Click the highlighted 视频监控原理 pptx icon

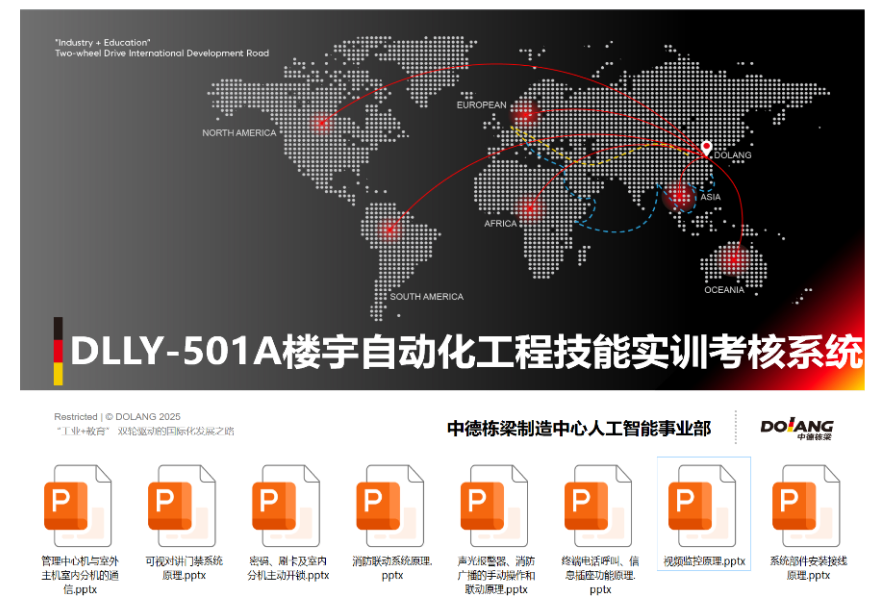(702, 505)
